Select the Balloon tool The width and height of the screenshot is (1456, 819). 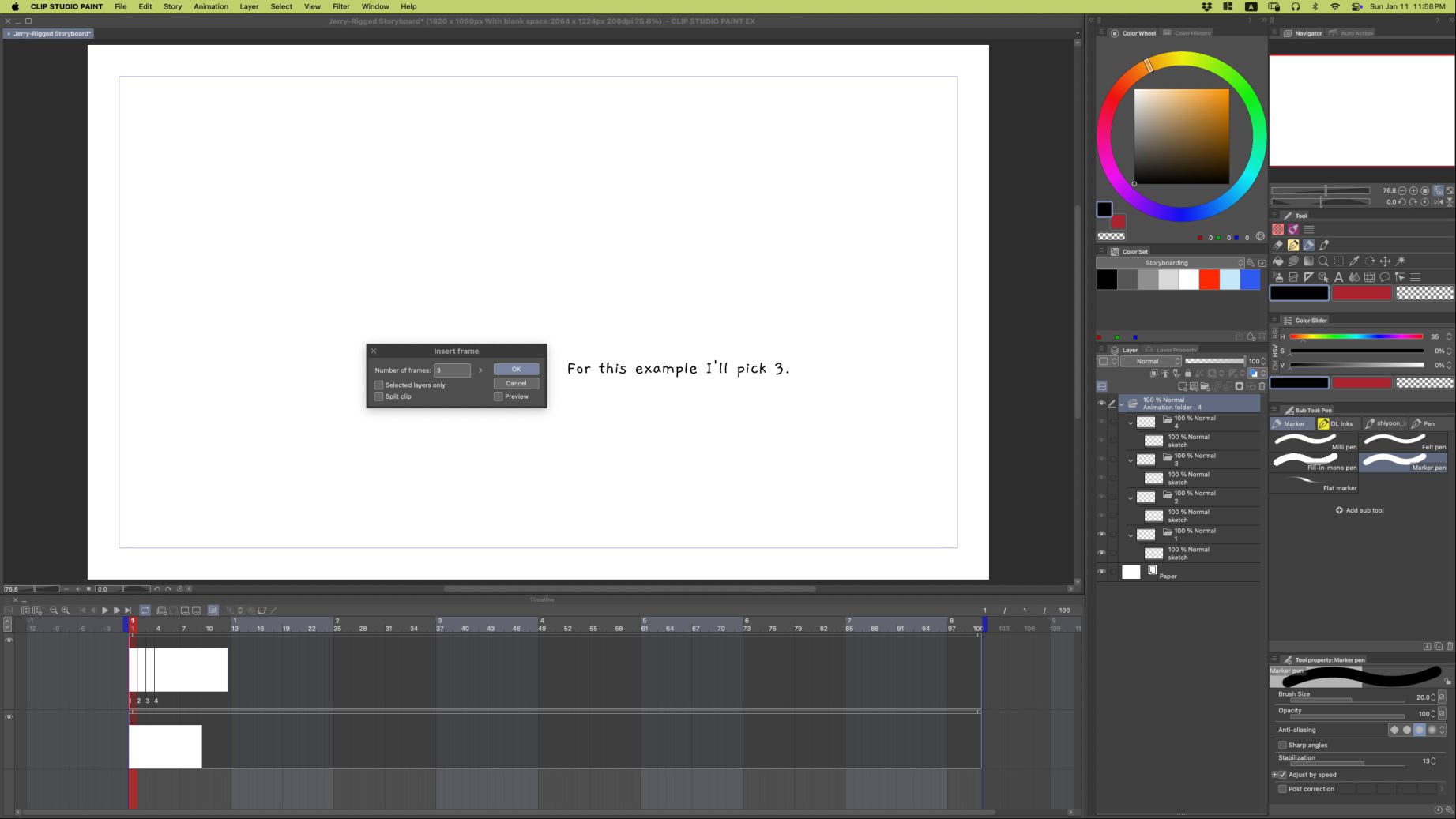[1384, 277]
